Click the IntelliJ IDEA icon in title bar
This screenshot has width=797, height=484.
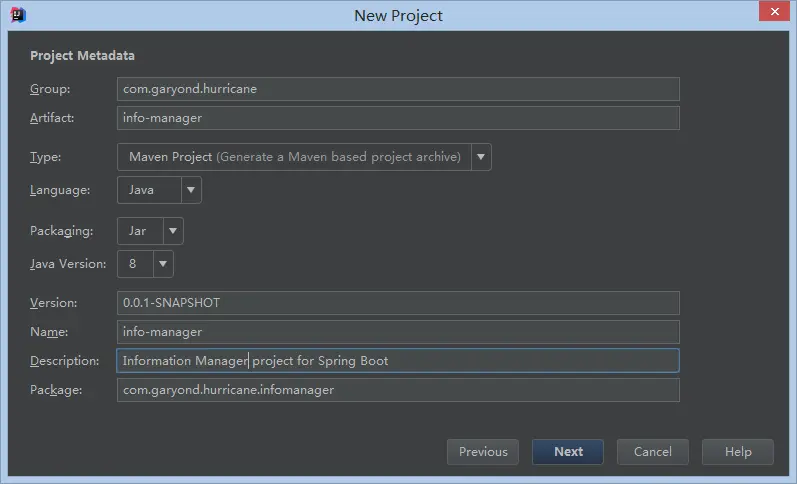tap(18, 15)
